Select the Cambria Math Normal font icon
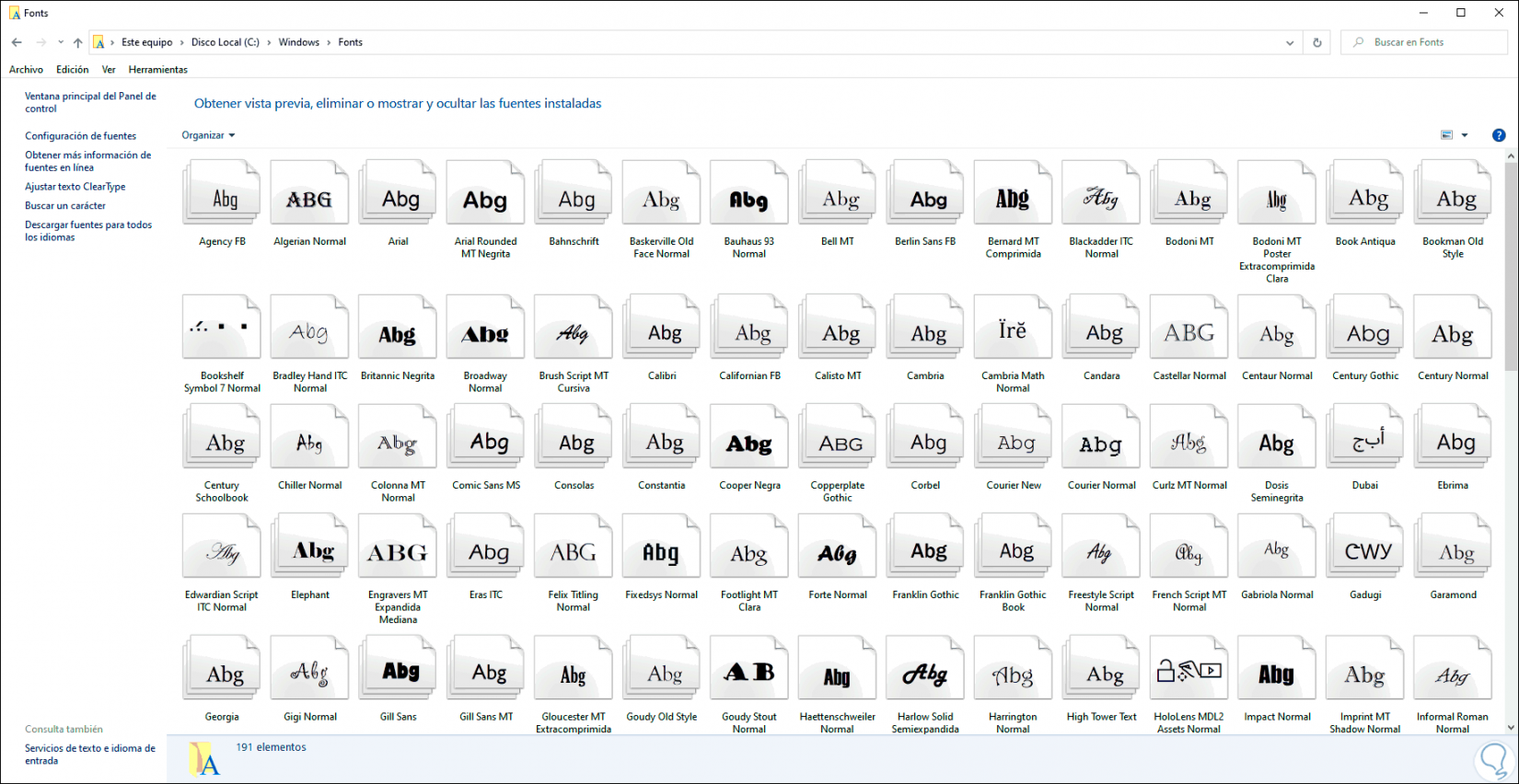This screenshot has height=784, width=1519. [1013, 327]
